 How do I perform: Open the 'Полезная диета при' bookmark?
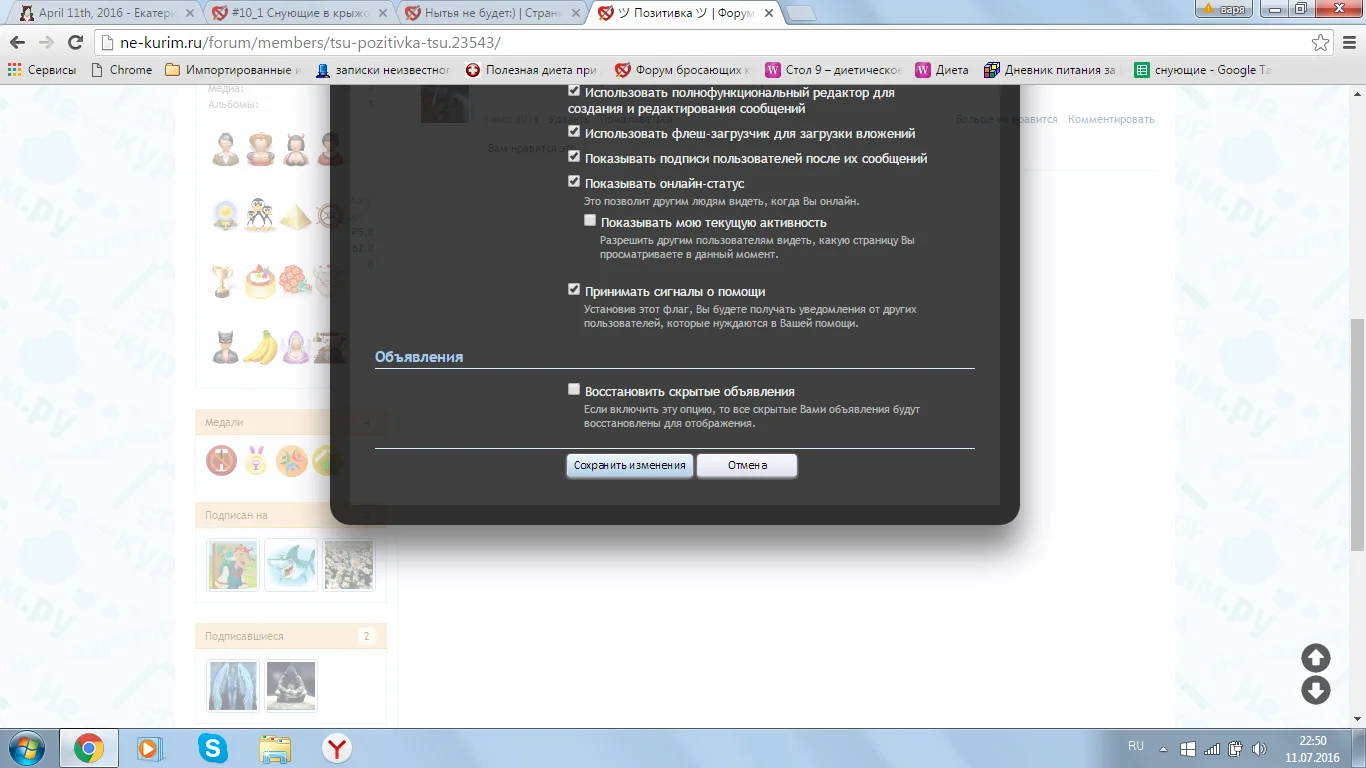(x=531, y=70)
